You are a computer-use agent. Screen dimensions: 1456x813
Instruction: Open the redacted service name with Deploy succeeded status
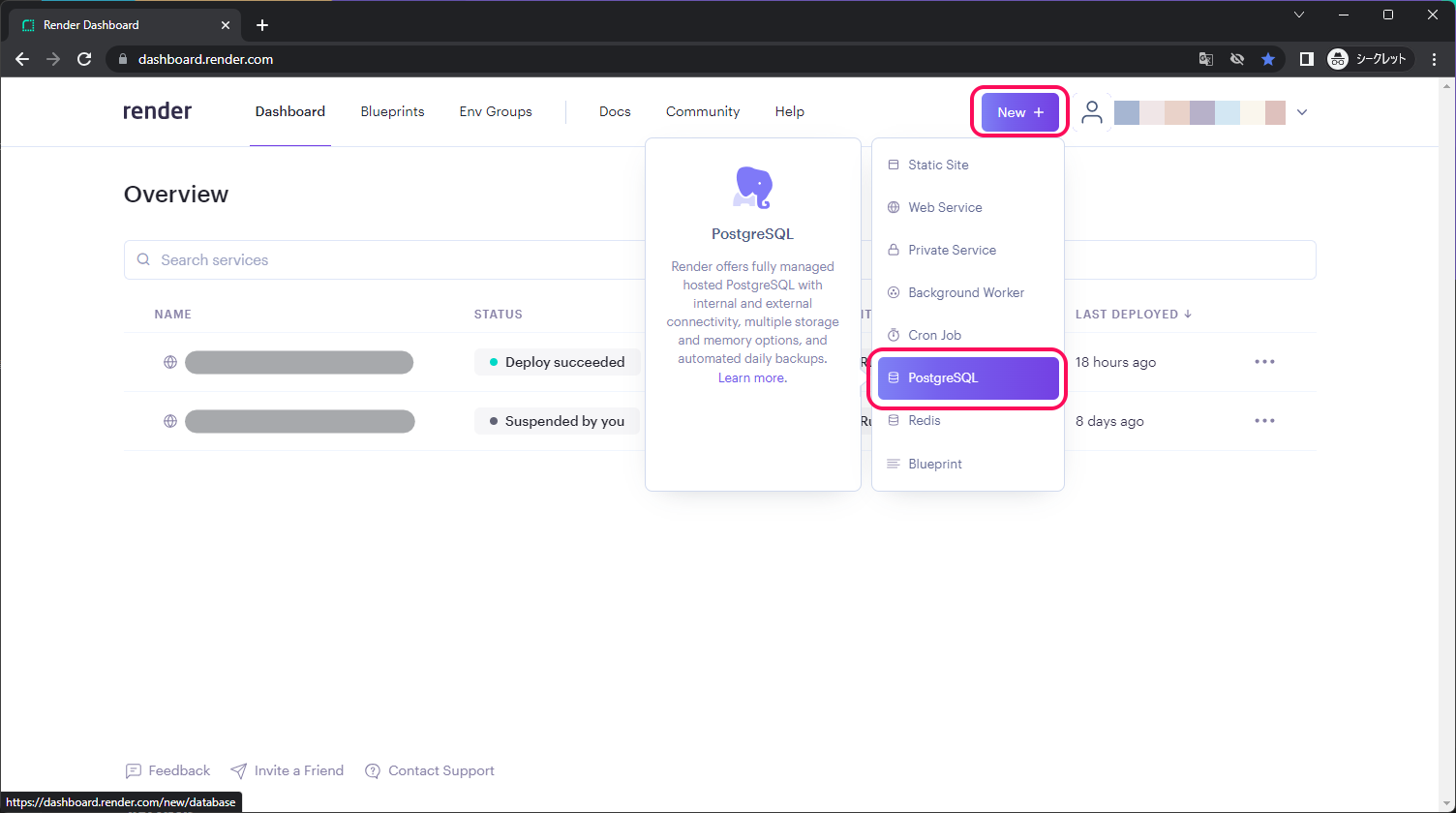point(299,362)
